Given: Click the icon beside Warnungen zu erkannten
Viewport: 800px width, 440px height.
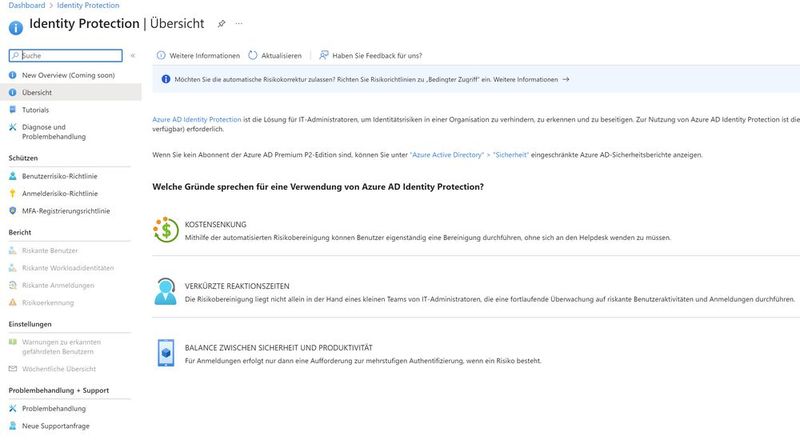Looking at the screenshot, I should [x=13, y=342].
